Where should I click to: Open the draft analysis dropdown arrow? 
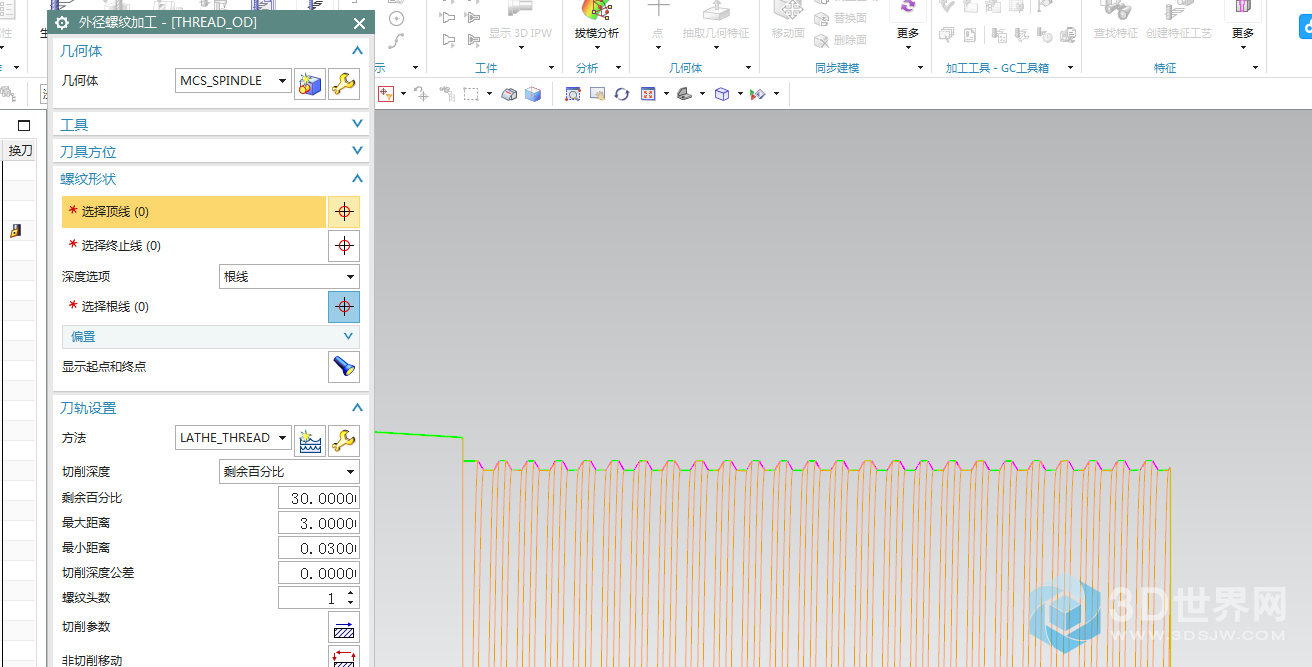pos(596,46)
